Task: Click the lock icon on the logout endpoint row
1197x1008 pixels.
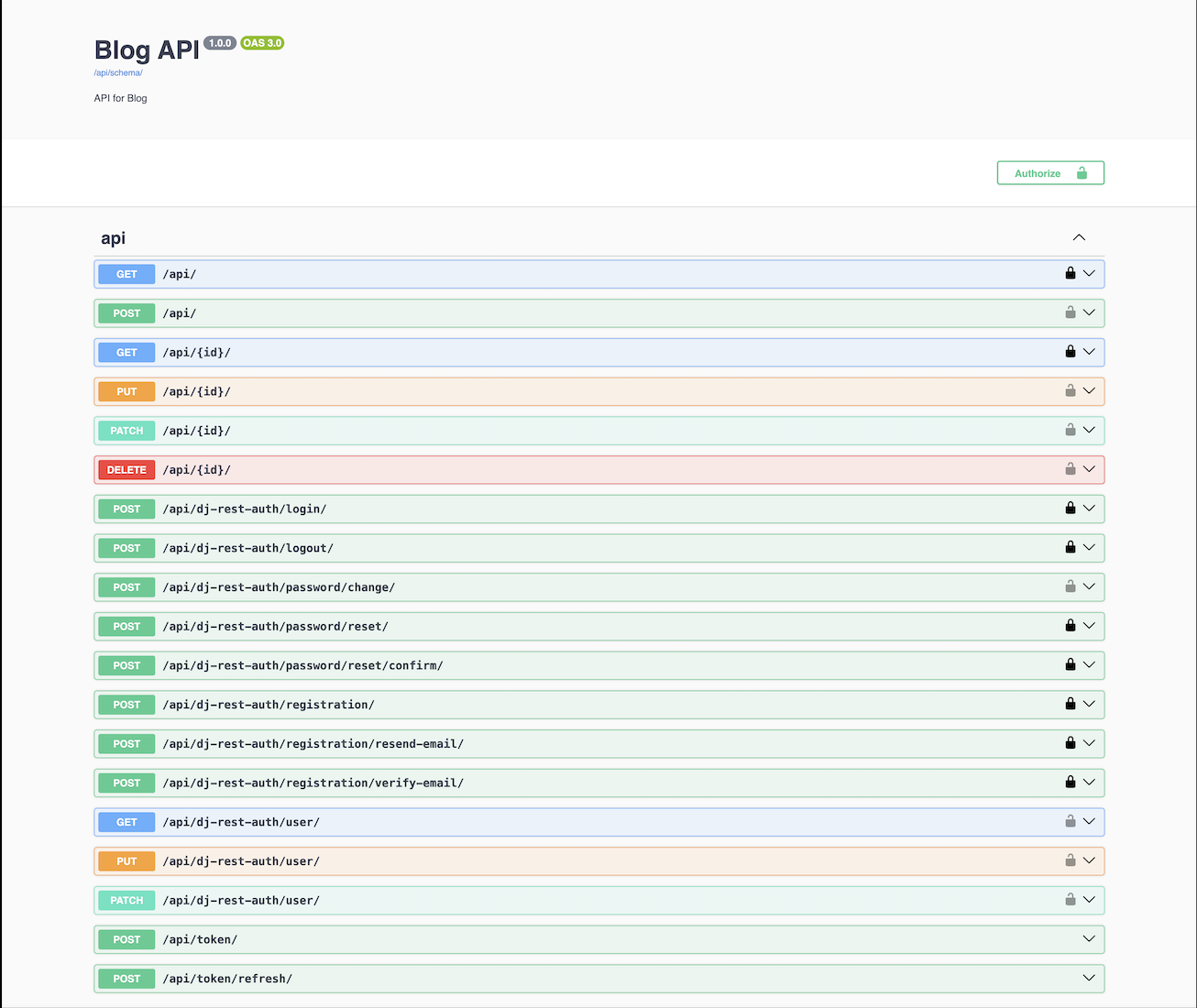Action: 1070,547
